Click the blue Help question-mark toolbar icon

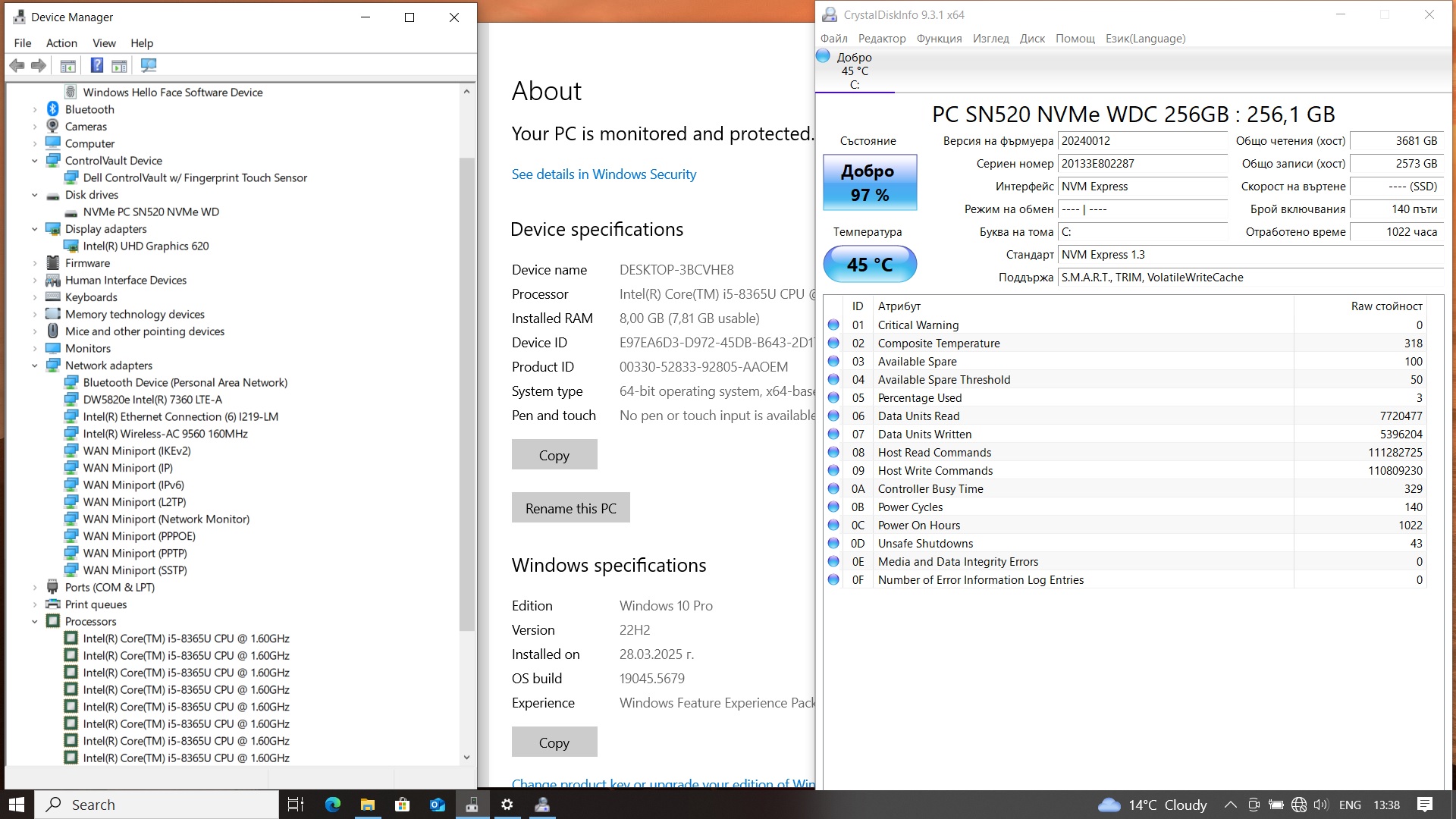click(97, 66)
